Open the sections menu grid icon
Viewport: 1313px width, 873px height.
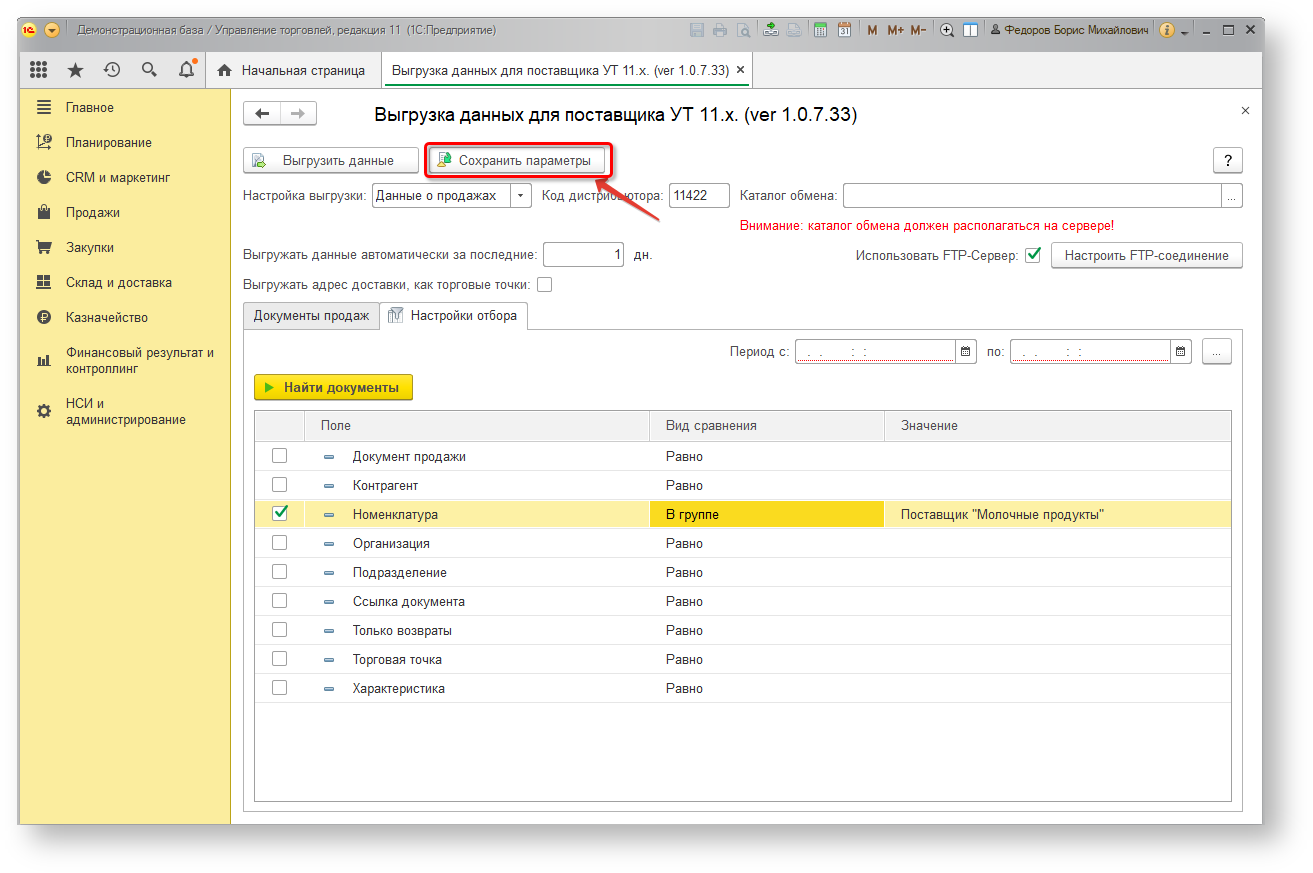click(39, 70)
